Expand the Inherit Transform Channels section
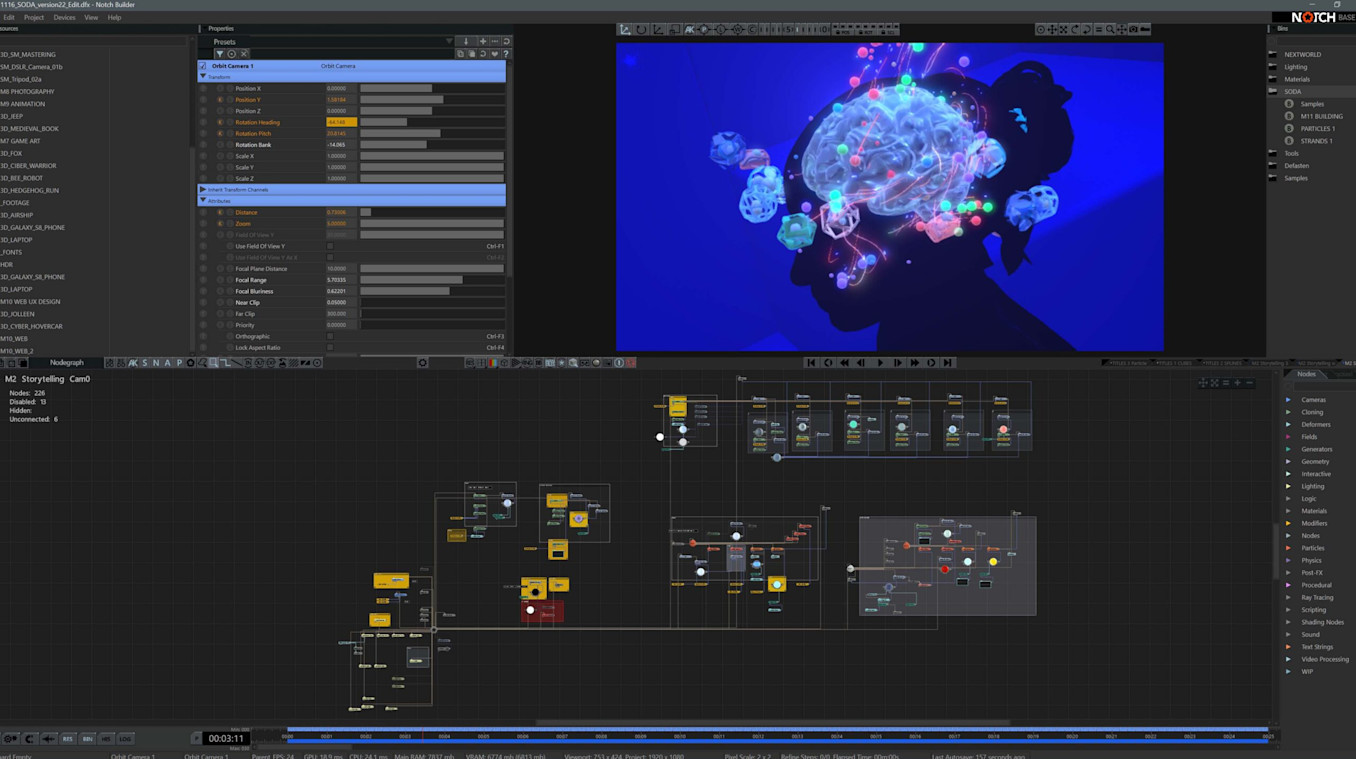The image size is (1356, 759). click(203, 189)
